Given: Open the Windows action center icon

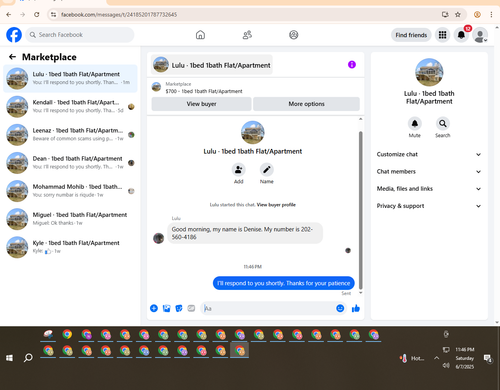Looking at the screenshot, I should (488, 358).
